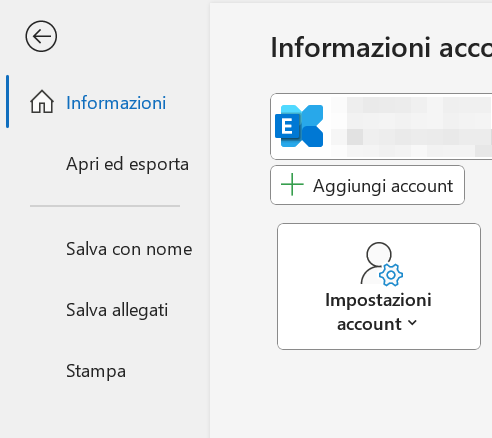This screenshot has height=438, width=492.
Task: Click the Exchange account logo
Action: [x=299, y=126]
